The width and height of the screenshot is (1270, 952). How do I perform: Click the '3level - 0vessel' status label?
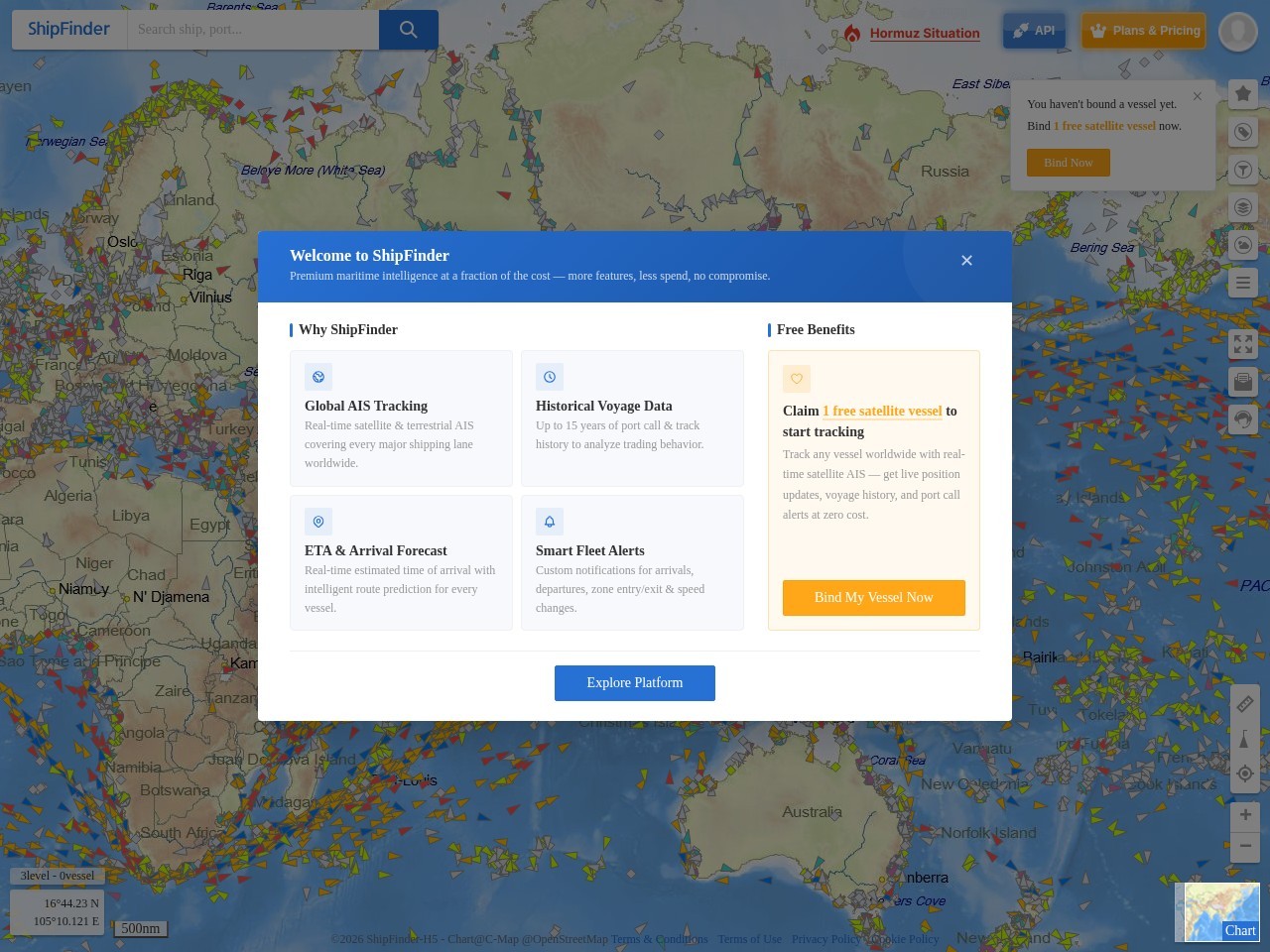pyautogui.click(x=58, y=876)
